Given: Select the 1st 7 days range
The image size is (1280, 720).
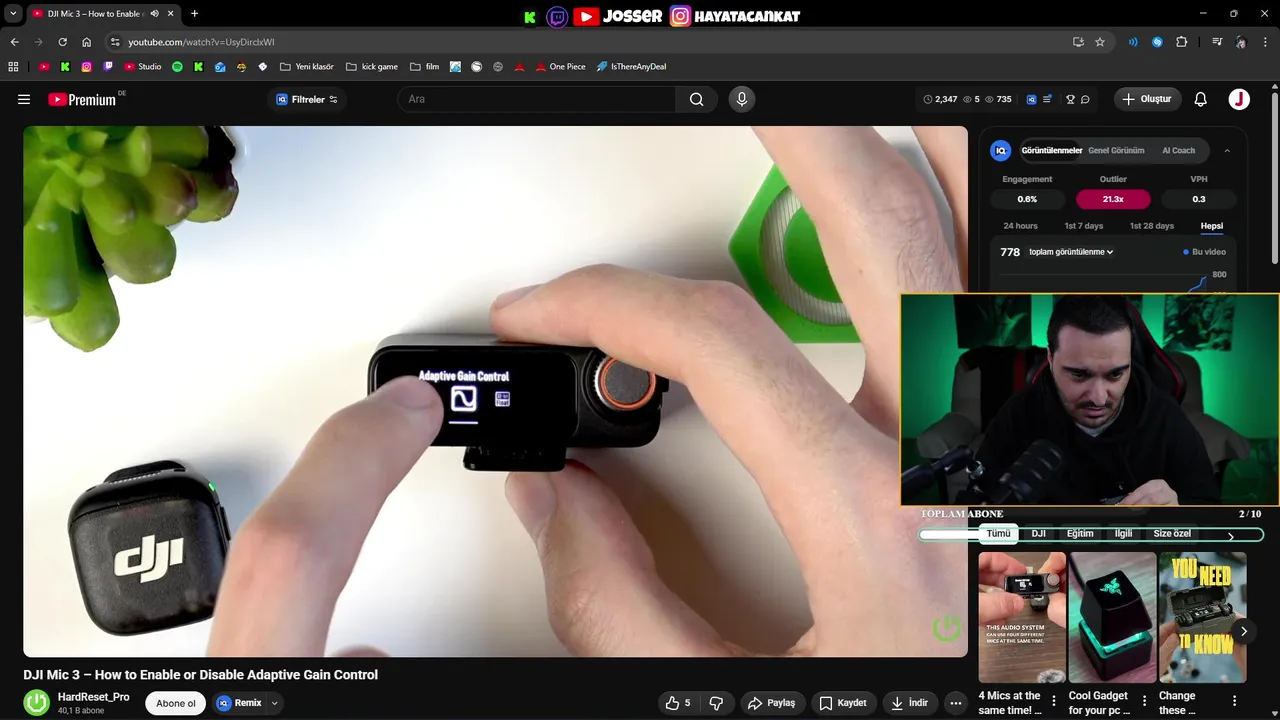Looking at the screenshot, I should click(1084, 226).
